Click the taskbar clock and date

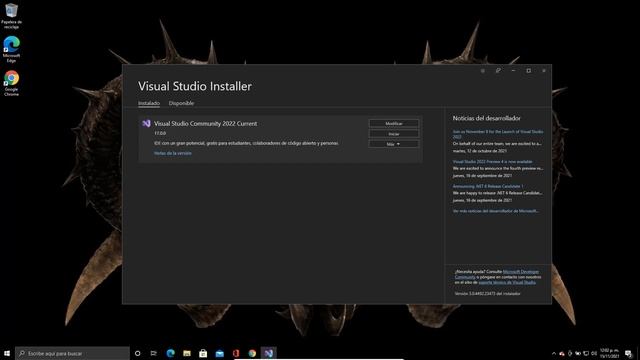pyautogui.click(x=609, y=353)
